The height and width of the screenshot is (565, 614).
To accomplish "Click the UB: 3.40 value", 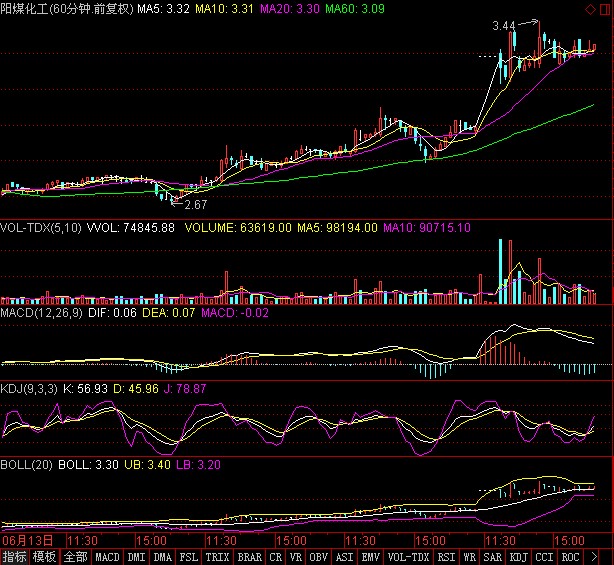I will (147, 464).
